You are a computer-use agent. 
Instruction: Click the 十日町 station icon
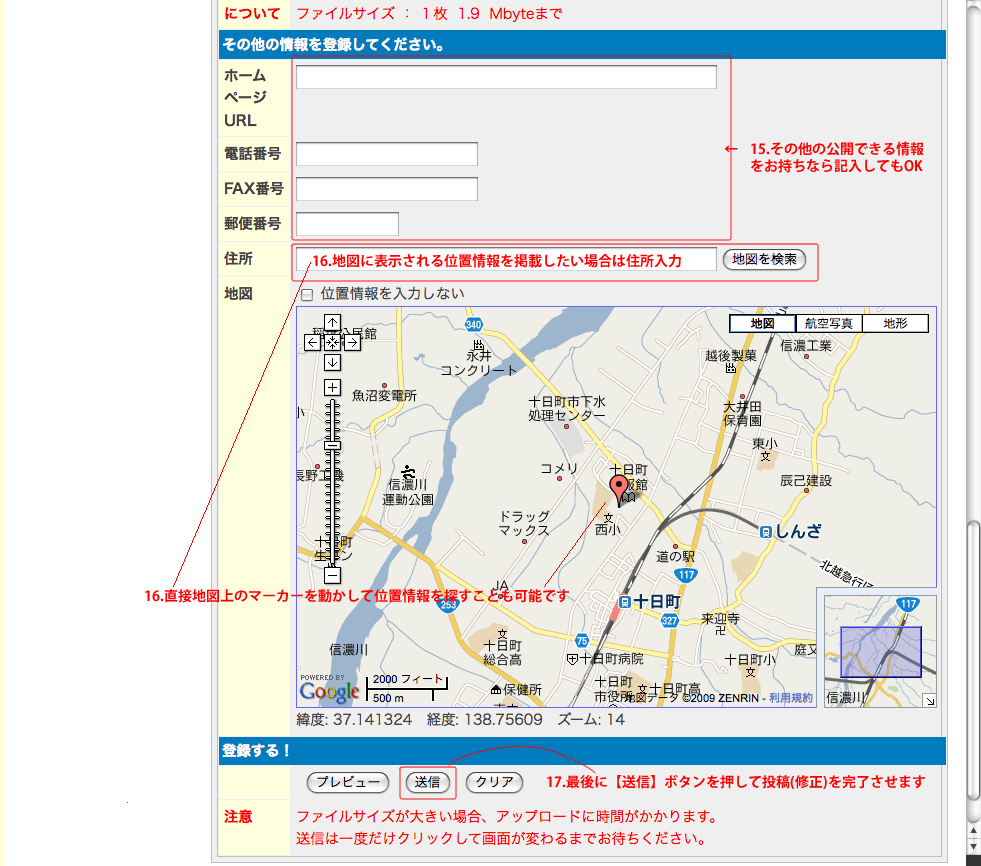click(x=624, y=602)
